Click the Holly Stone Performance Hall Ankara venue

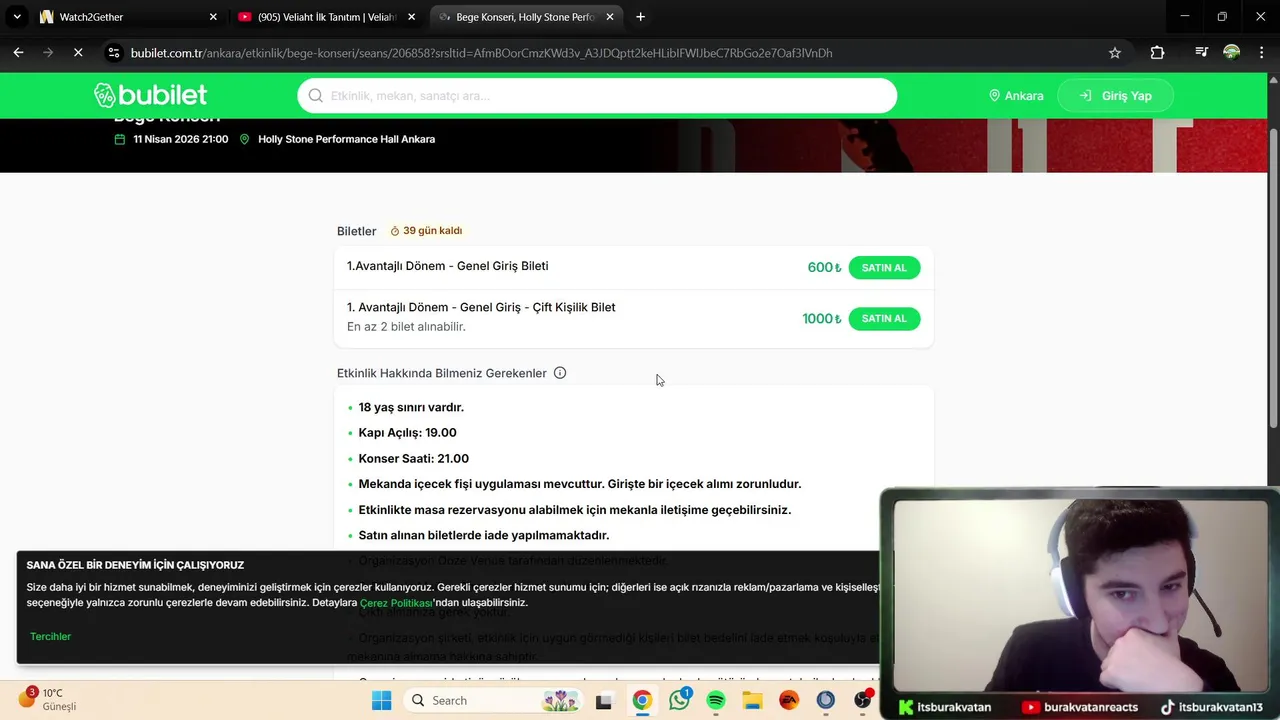(346, 139)
